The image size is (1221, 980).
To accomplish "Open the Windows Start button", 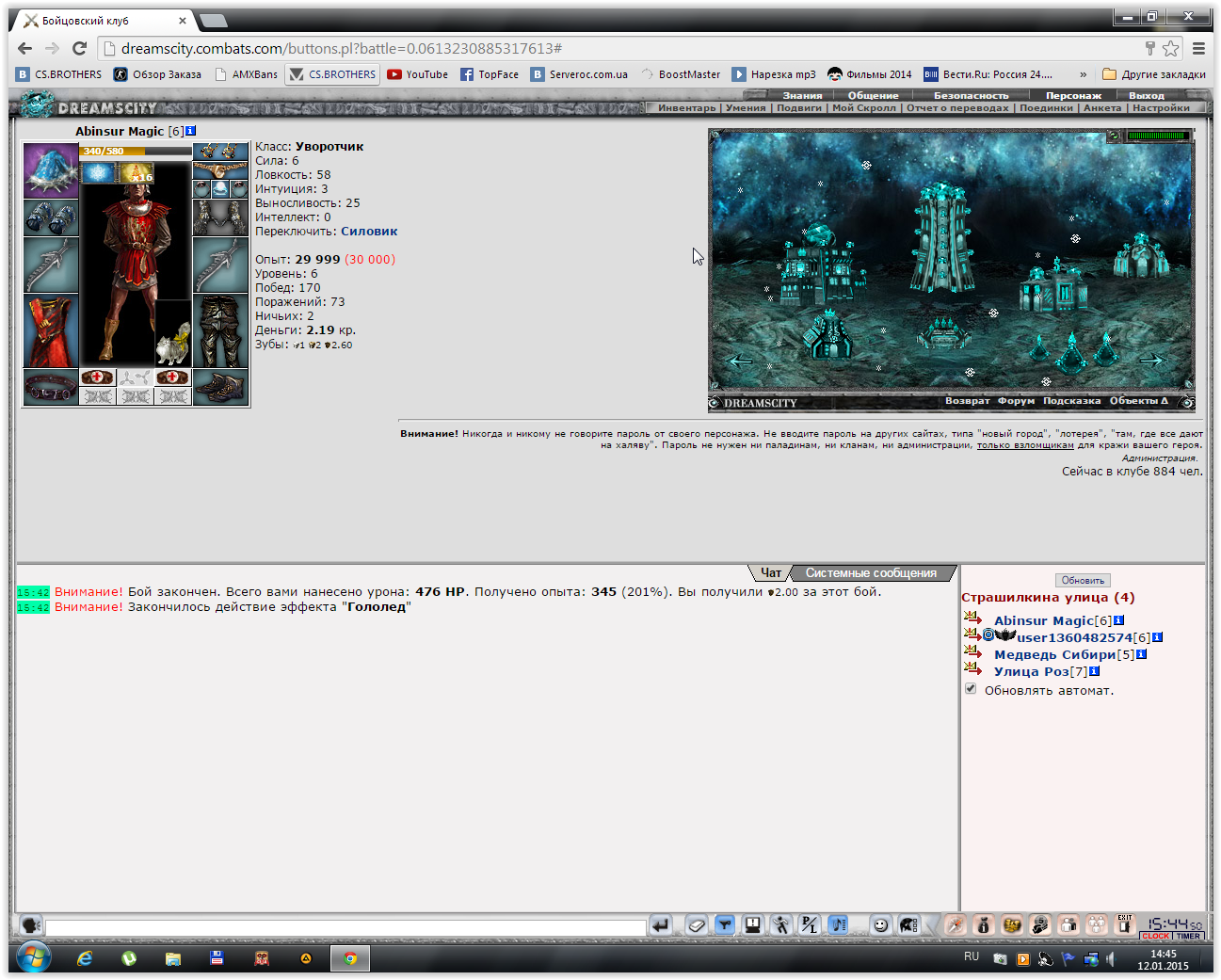I will [34, 958].
